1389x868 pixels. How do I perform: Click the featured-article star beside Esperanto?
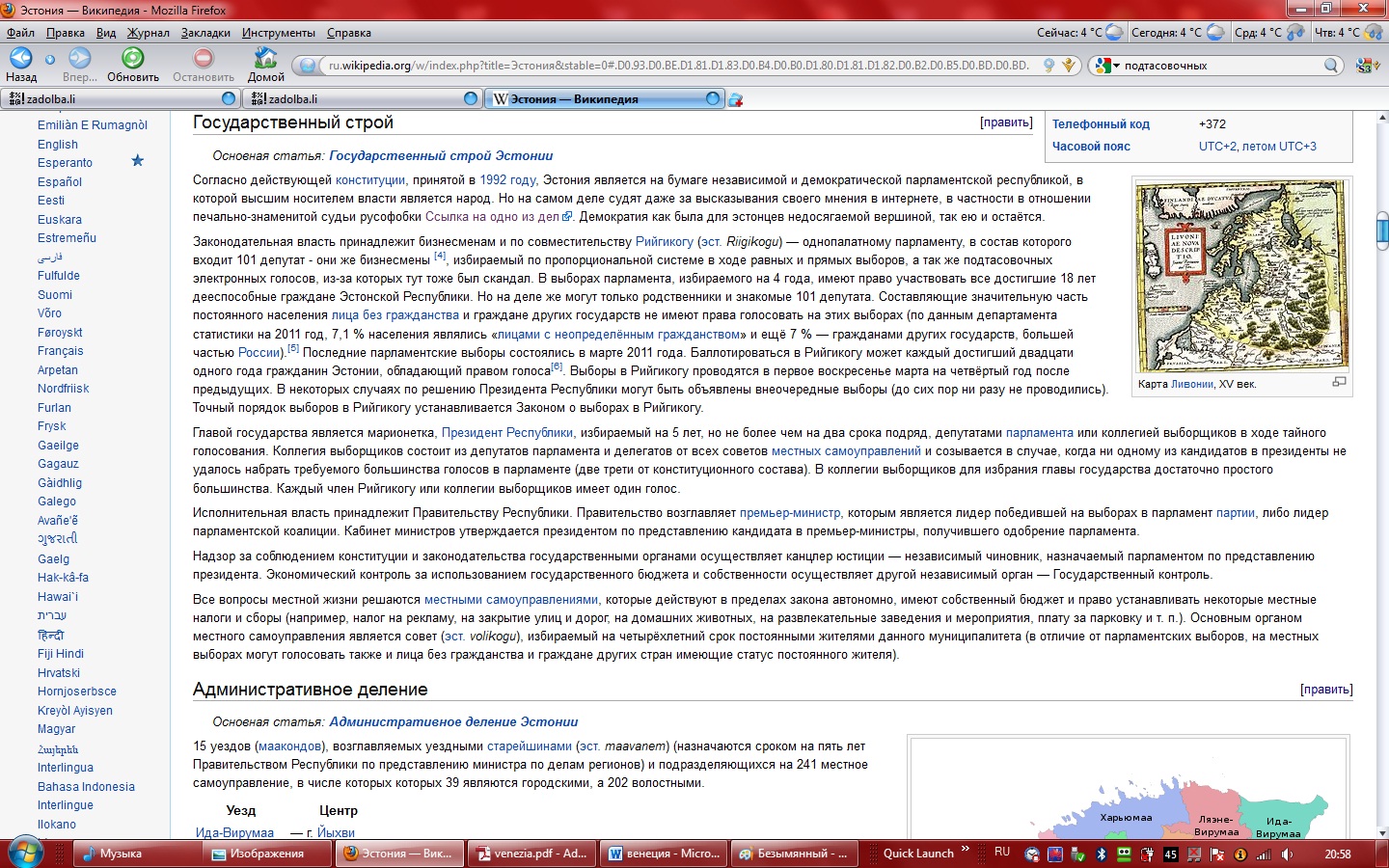[137, 161]
